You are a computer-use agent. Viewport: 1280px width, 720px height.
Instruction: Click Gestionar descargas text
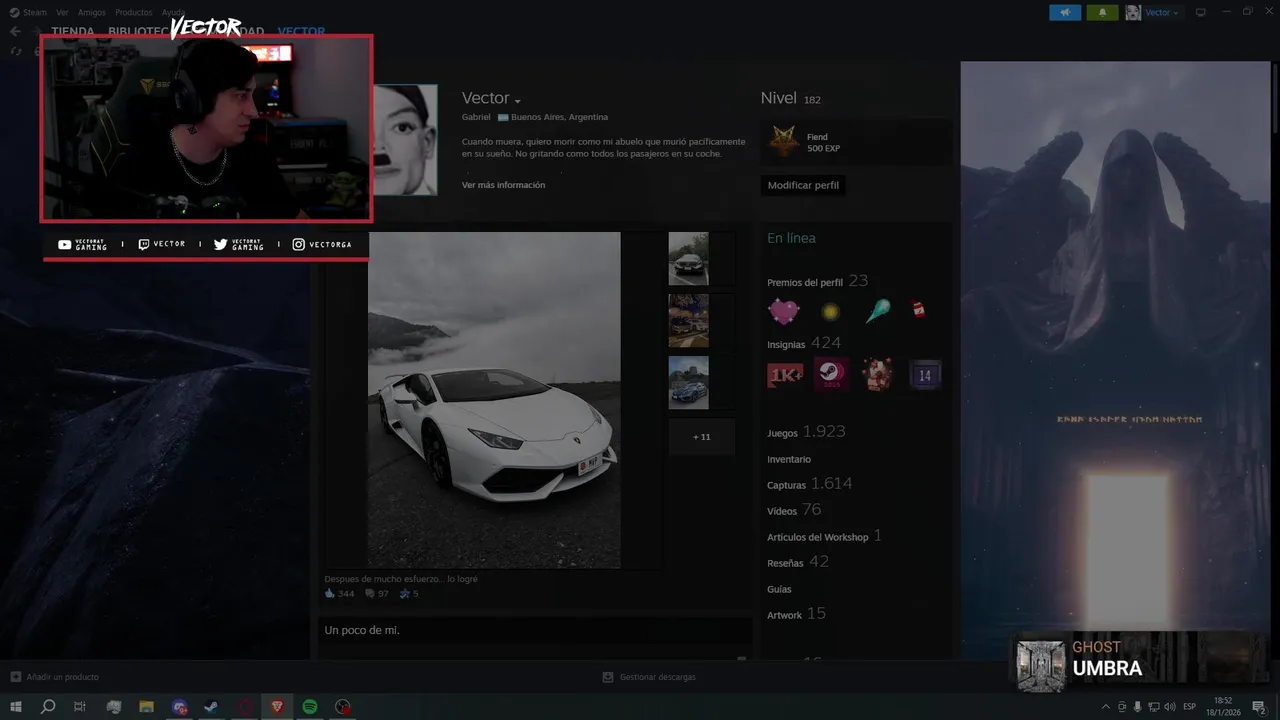tap(657, 677)
